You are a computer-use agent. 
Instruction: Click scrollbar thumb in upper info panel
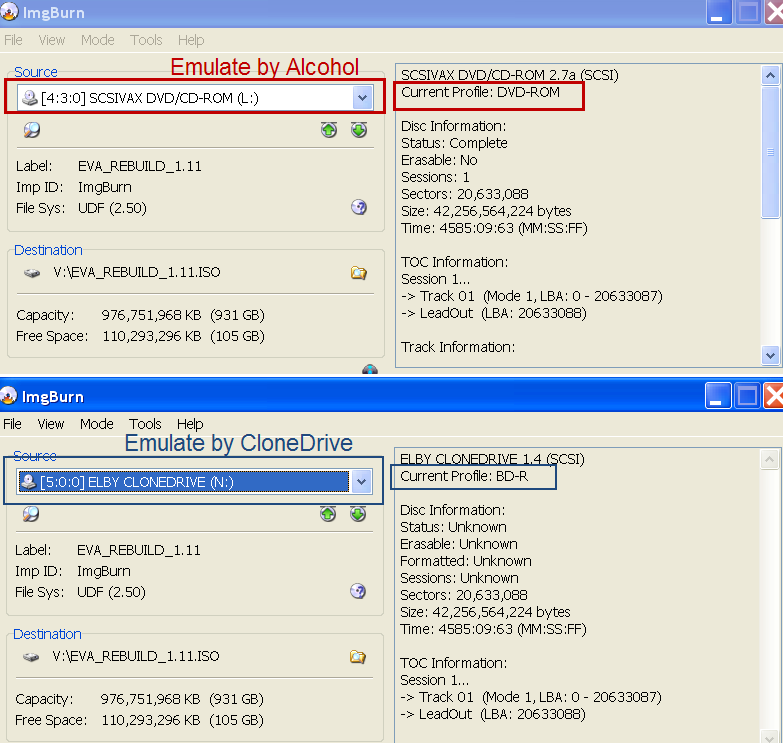(771, 152)
